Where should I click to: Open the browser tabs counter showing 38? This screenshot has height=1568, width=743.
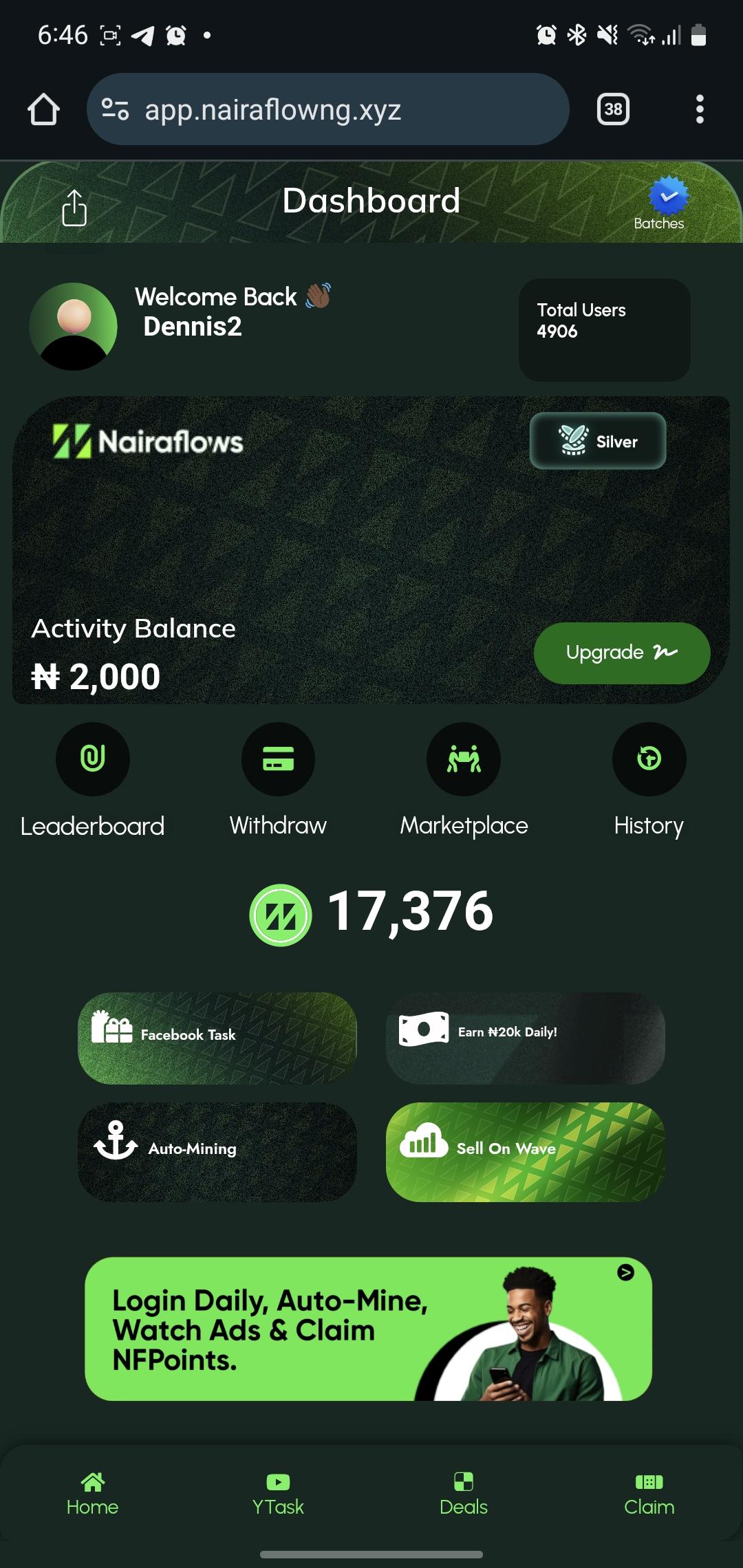[613, 109]
